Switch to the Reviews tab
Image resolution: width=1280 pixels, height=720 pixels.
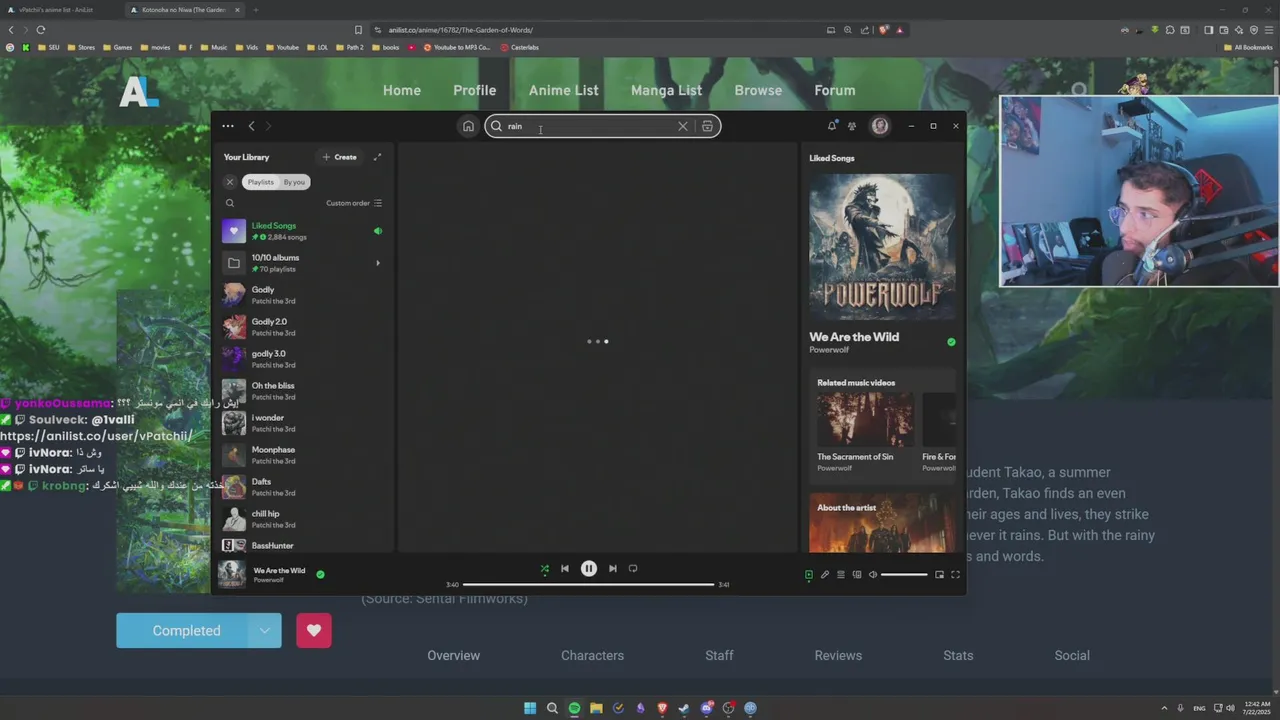click(x=838, y=655)
